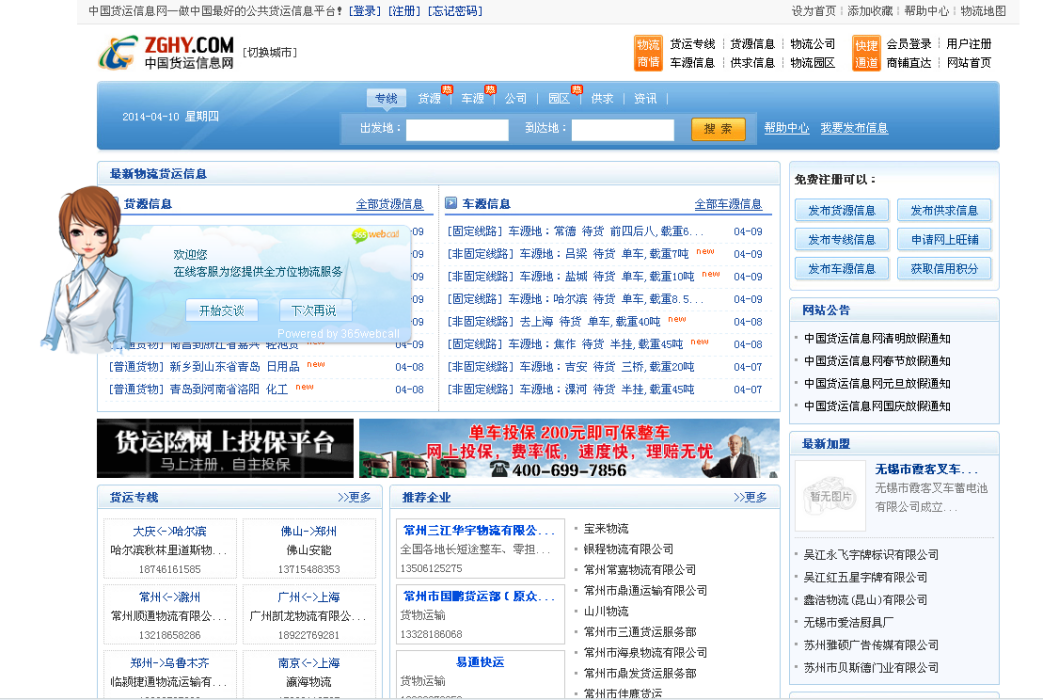Open 物流地图 in top bar
This screenshot has width=1043, height=700.
click(x=983, y=11)
